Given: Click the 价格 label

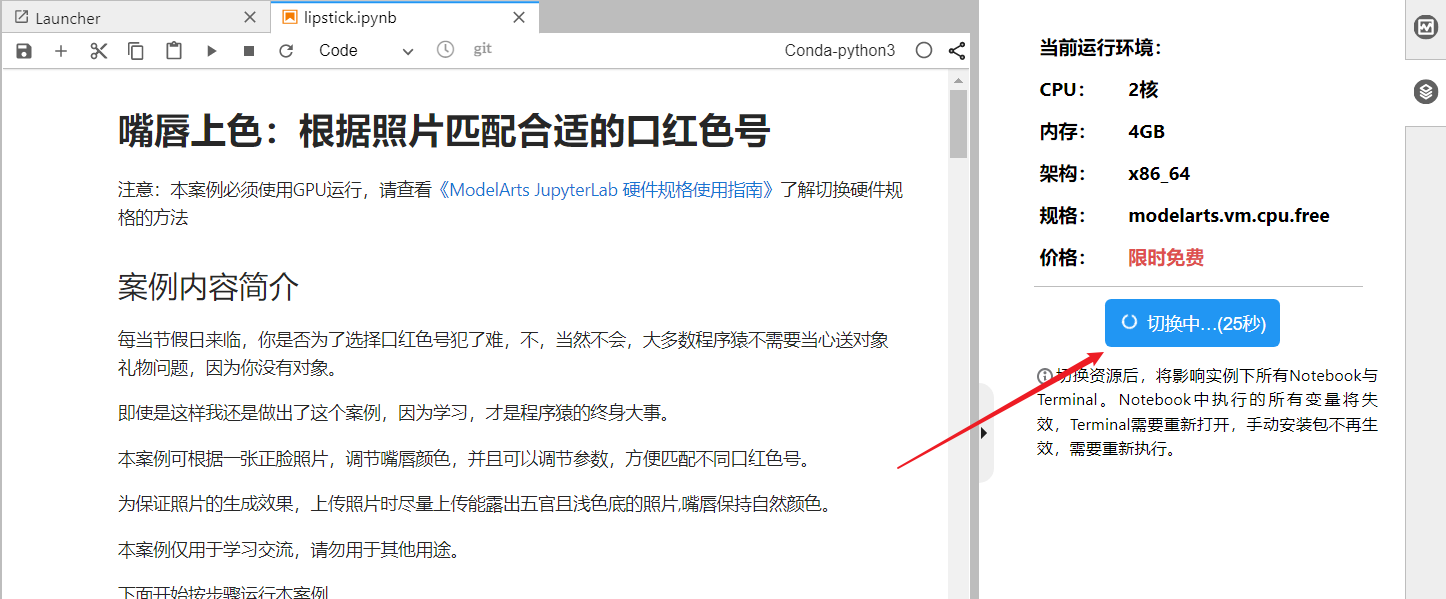Looking at the screenshot, I should [x=1063, y=258].
